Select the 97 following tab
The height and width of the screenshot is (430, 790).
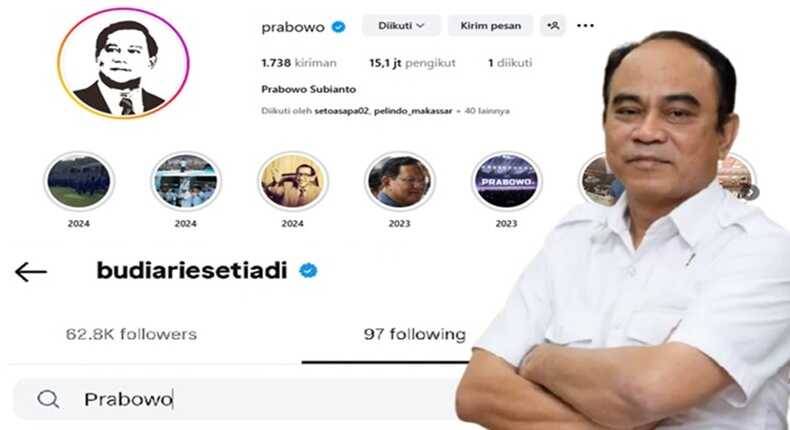(x=415, y=334)
